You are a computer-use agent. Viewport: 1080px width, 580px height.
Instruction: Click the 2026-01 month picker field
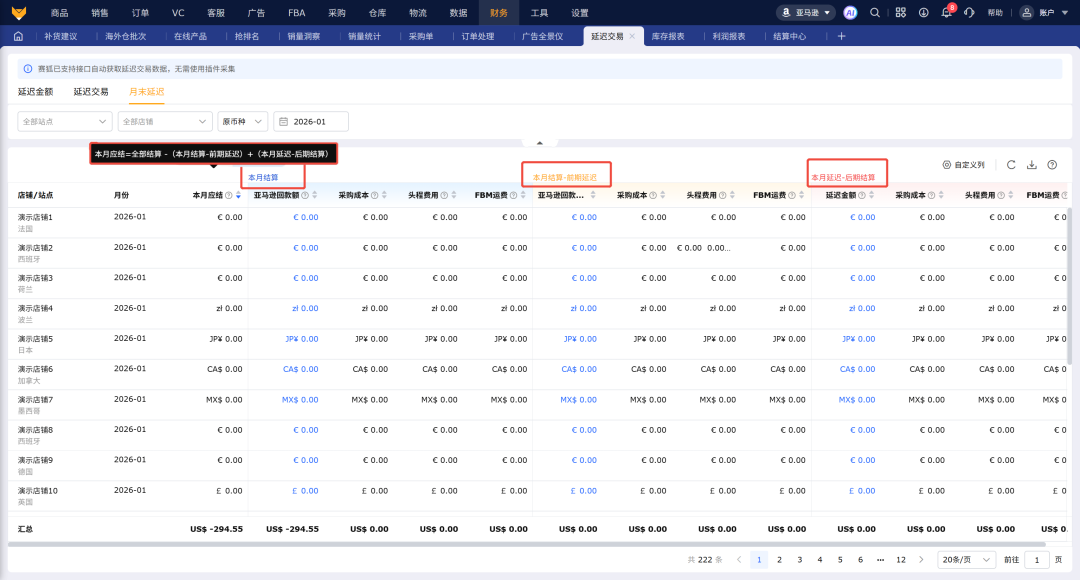click(x=311, y=121)
